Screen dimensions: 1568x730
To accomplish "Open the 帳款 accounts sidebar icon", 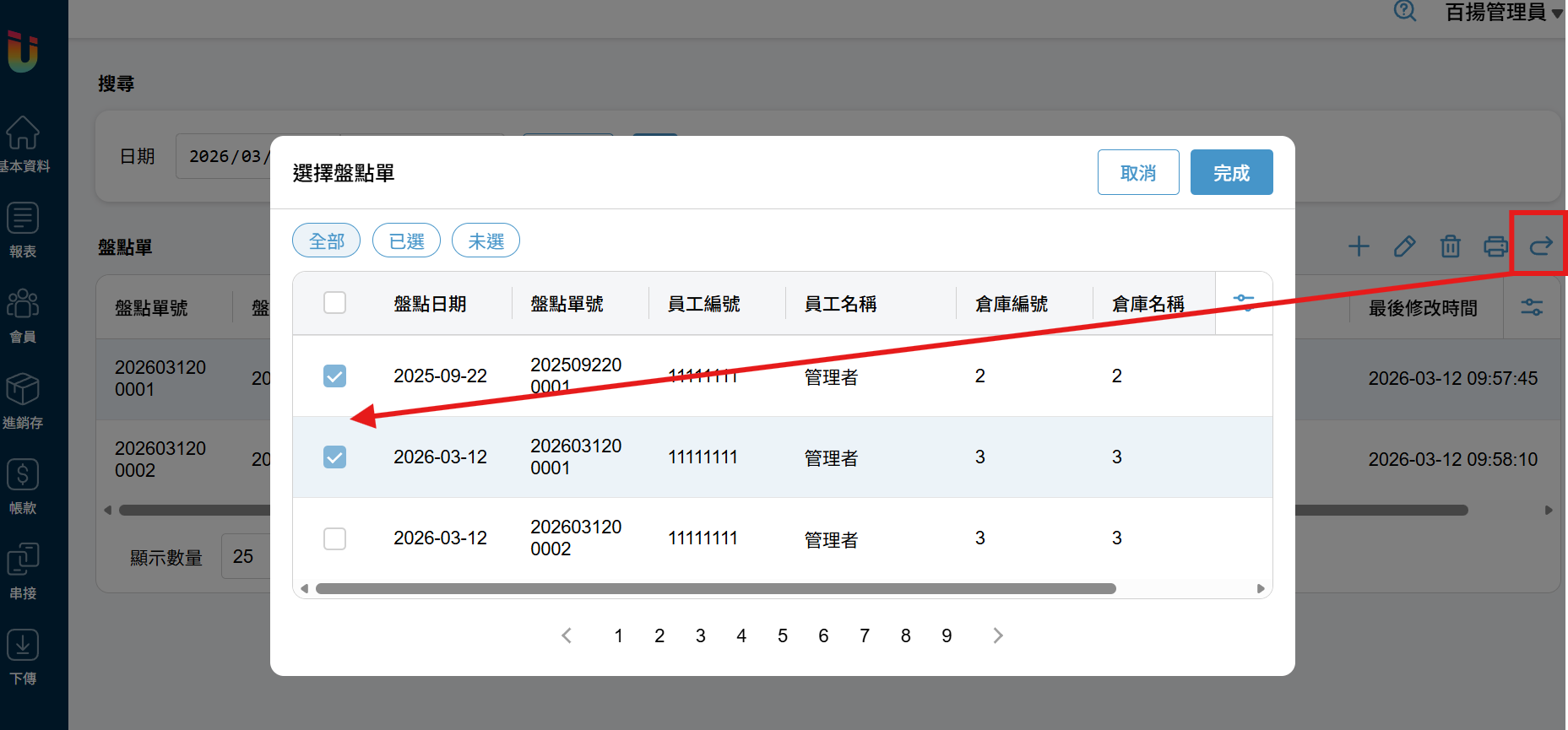I will pyautogui.click(x=23, y=485).
